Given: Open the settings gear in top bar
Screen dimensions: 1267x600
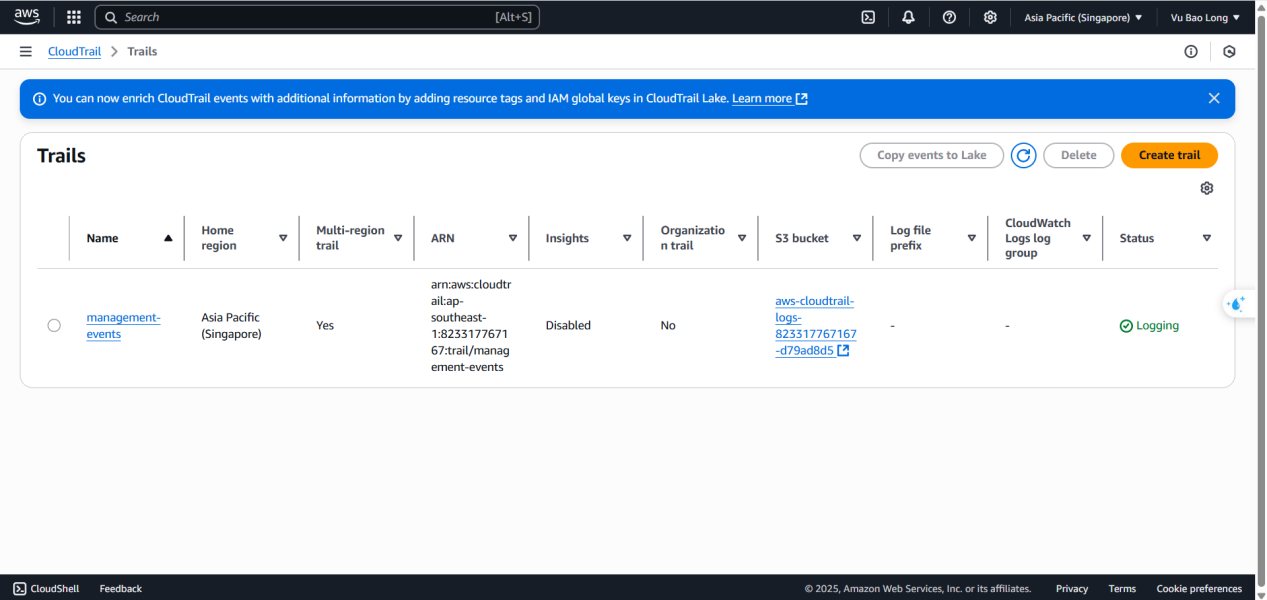Looking at the screenshot, I should pos(990,17).
